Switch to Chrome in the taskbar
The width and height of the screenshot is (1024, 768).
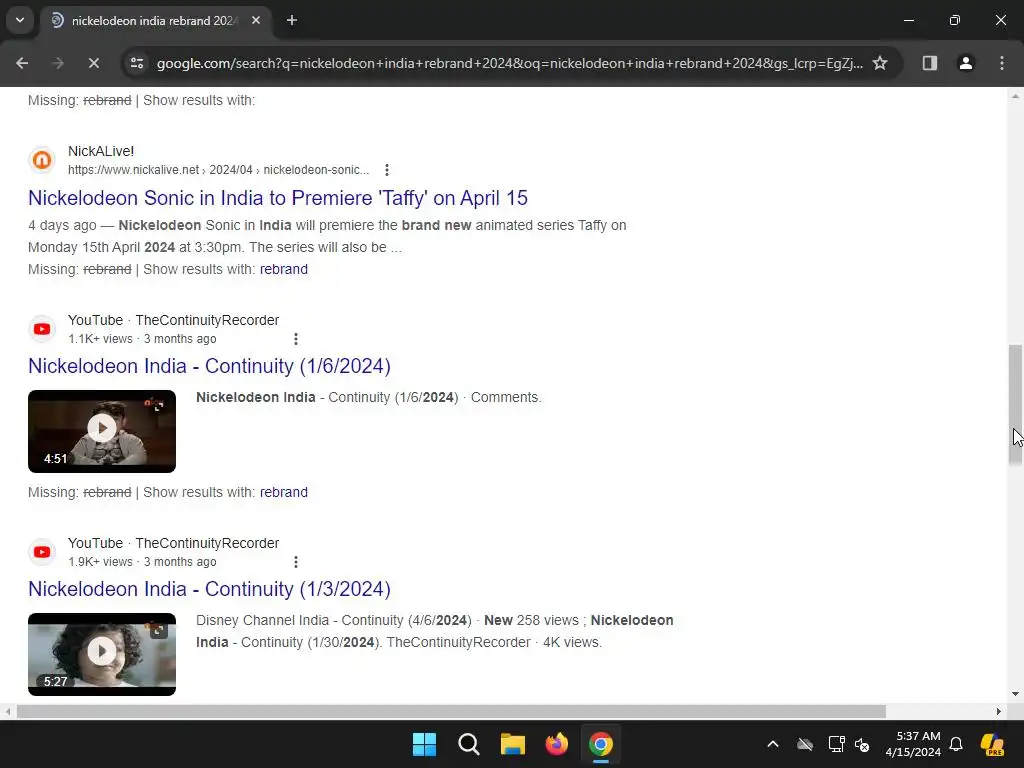[601, 744]
